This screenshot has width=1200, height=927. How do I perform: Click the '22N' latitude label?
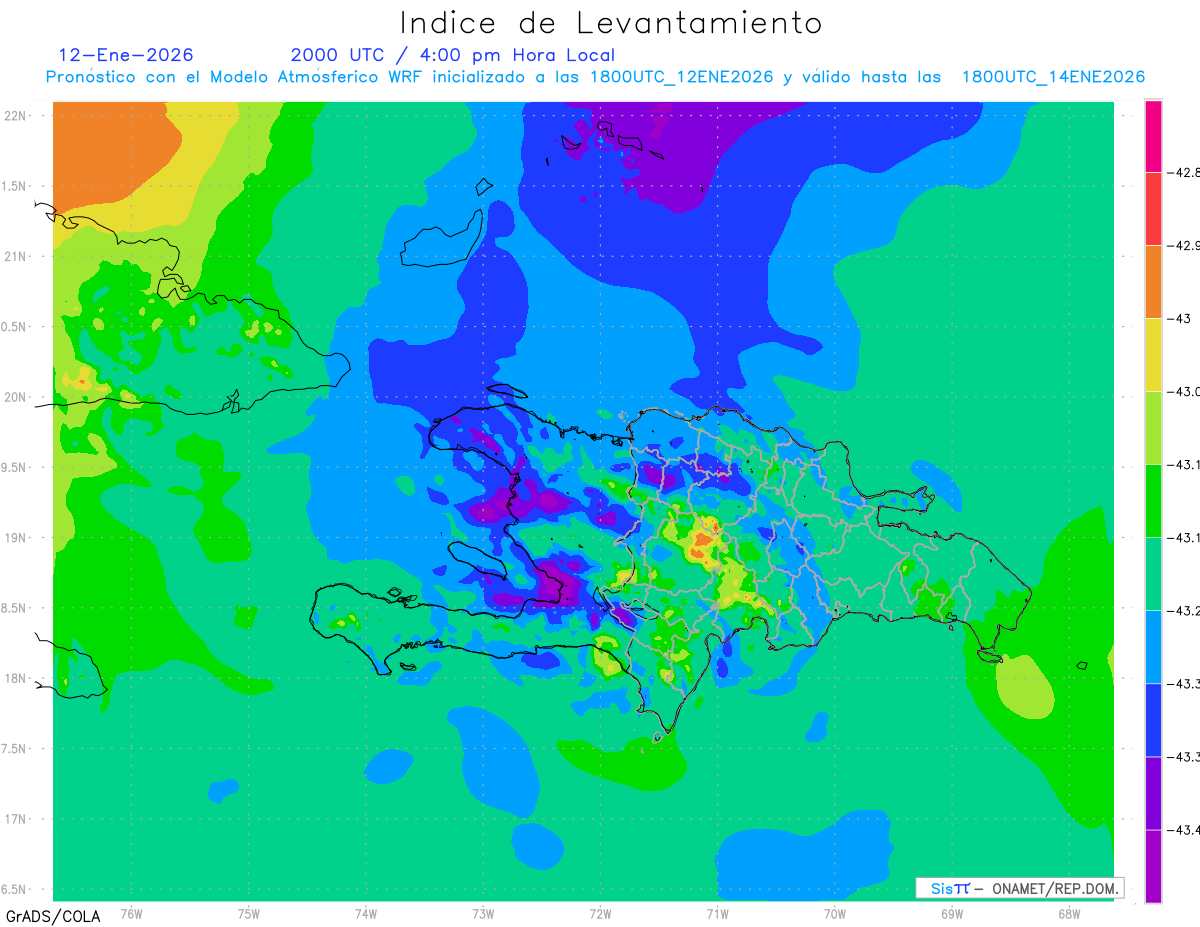point(16,116)
